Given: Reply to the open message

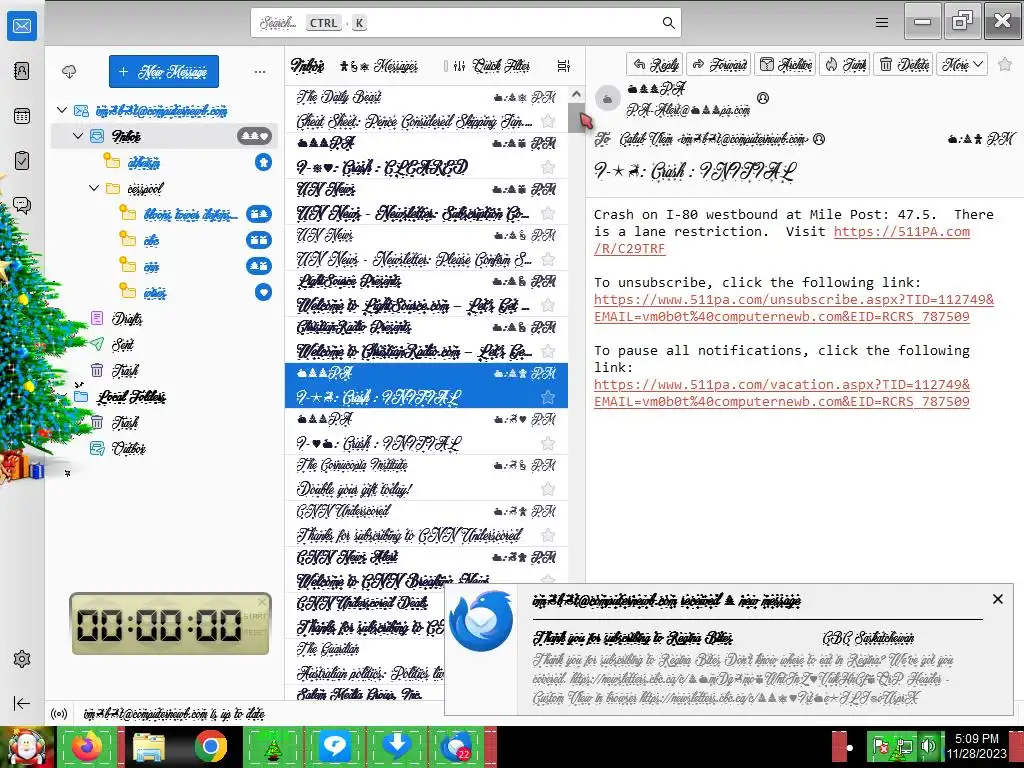Looking at the screenshot, I should pos(655,64).
